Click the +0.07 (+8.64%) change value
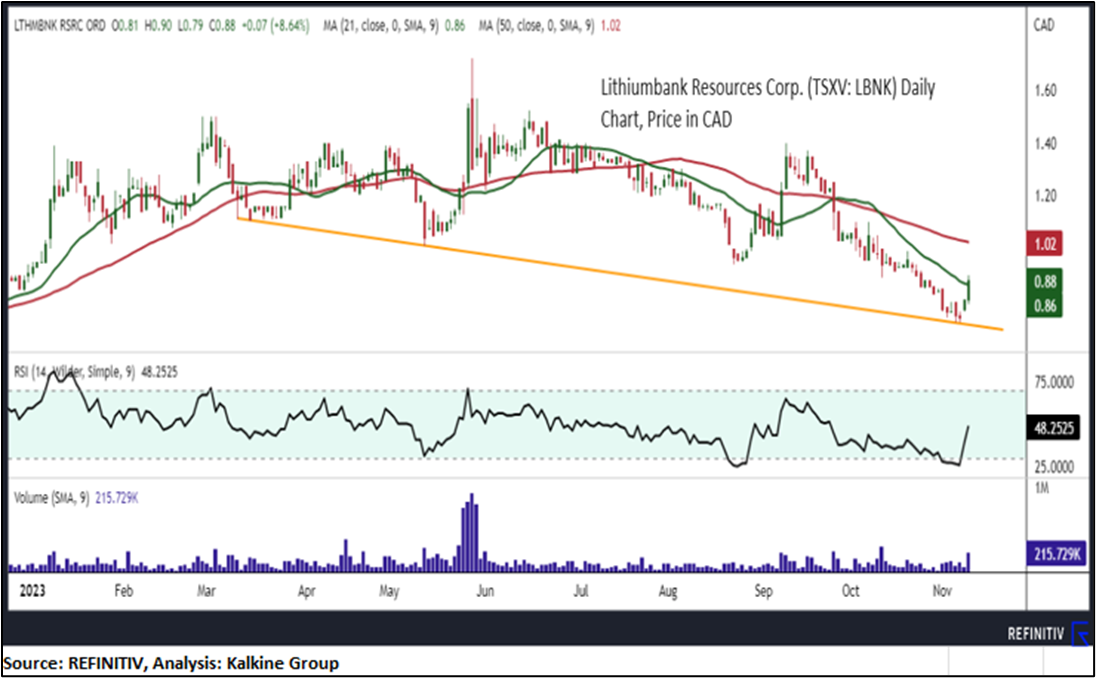The height and width of the screenshot is (678, 1096). (275, 27)
